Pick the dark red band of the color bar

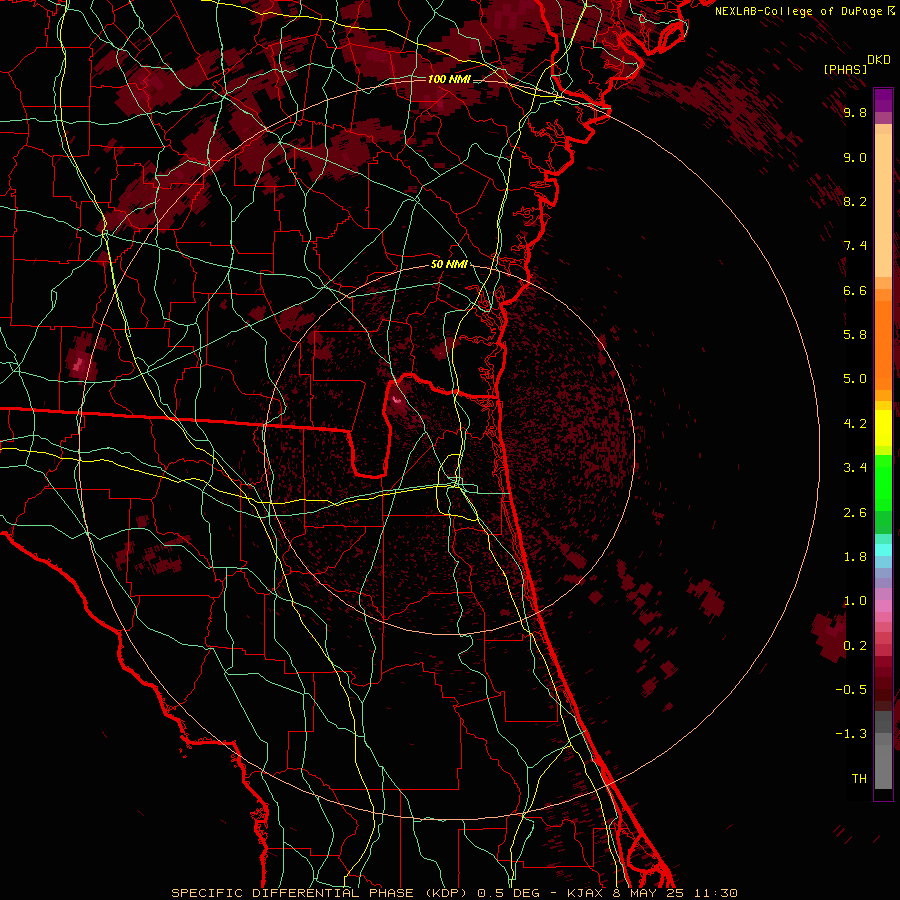(x=883, y=683)
